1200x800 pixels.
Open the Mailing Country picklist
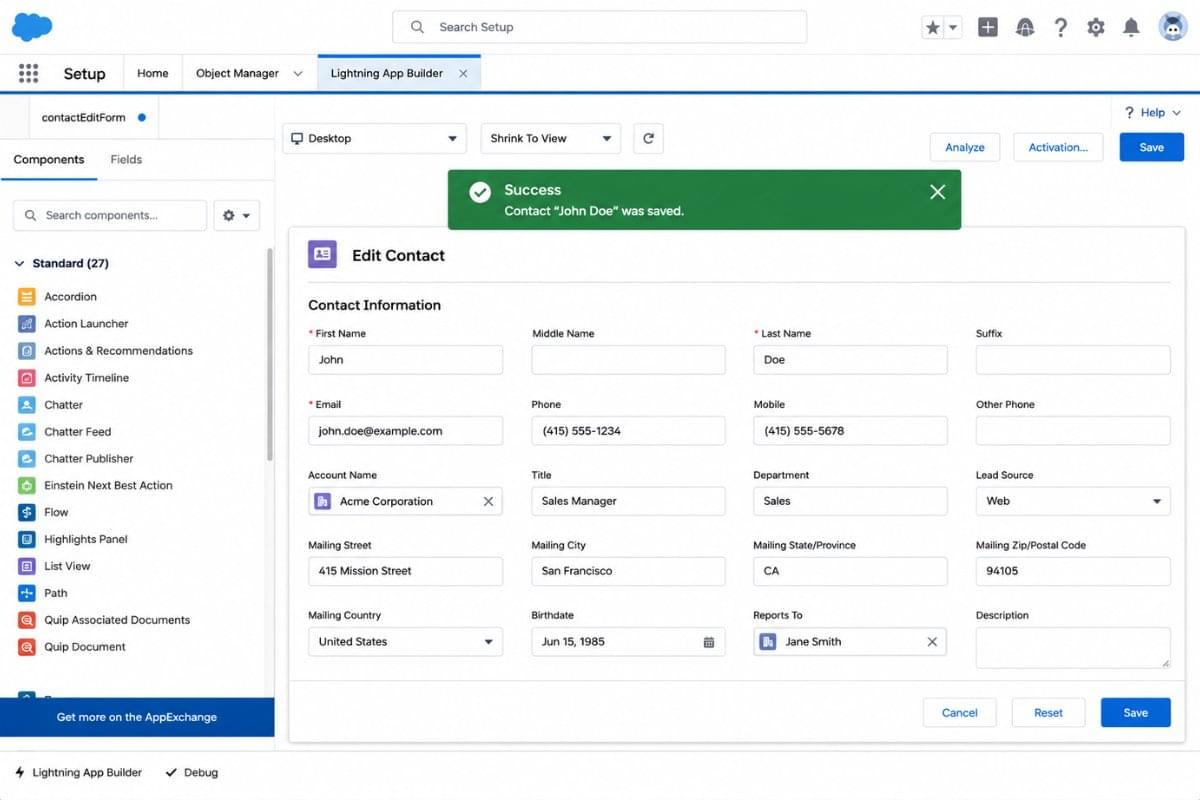[x=405, y=642]
